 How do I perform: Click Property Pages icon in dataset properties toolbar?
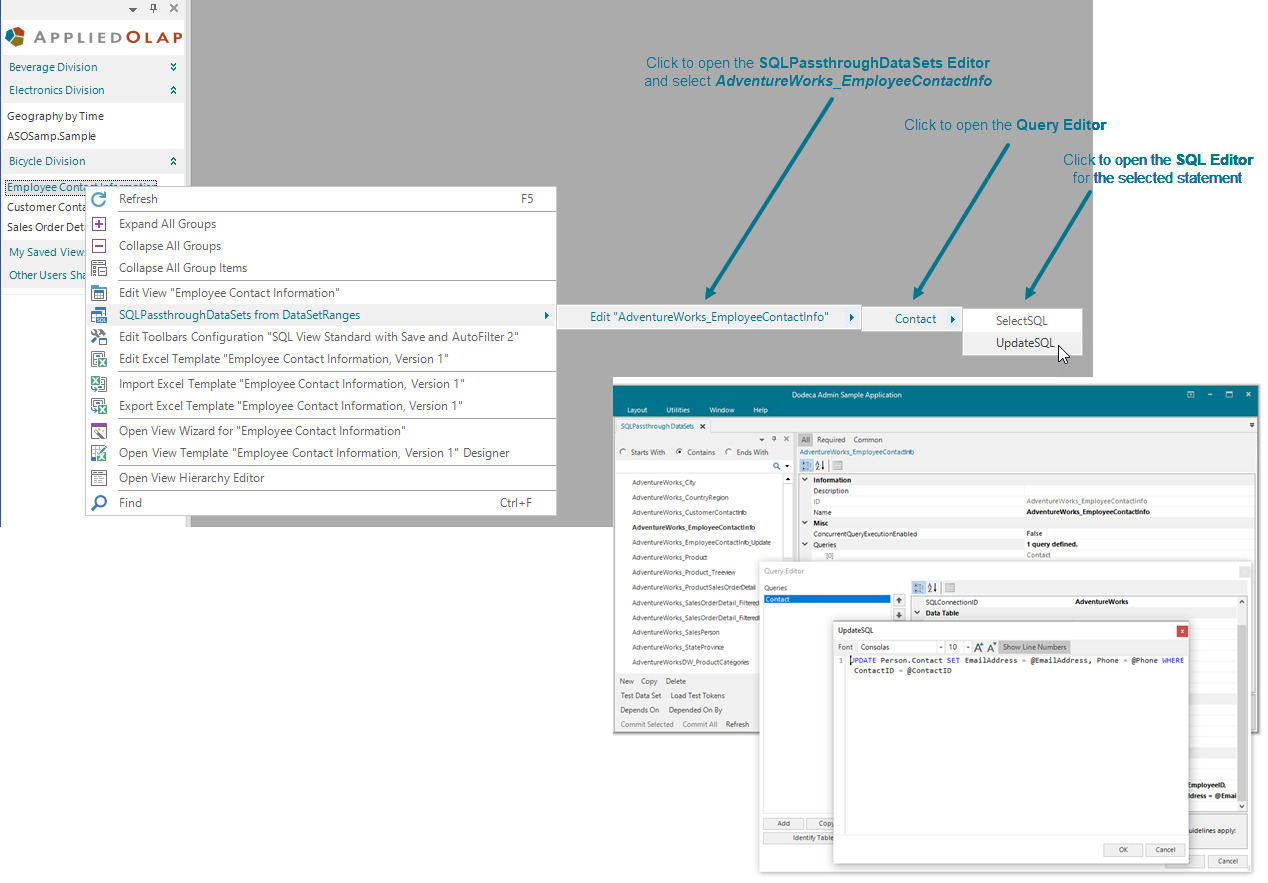837,465
